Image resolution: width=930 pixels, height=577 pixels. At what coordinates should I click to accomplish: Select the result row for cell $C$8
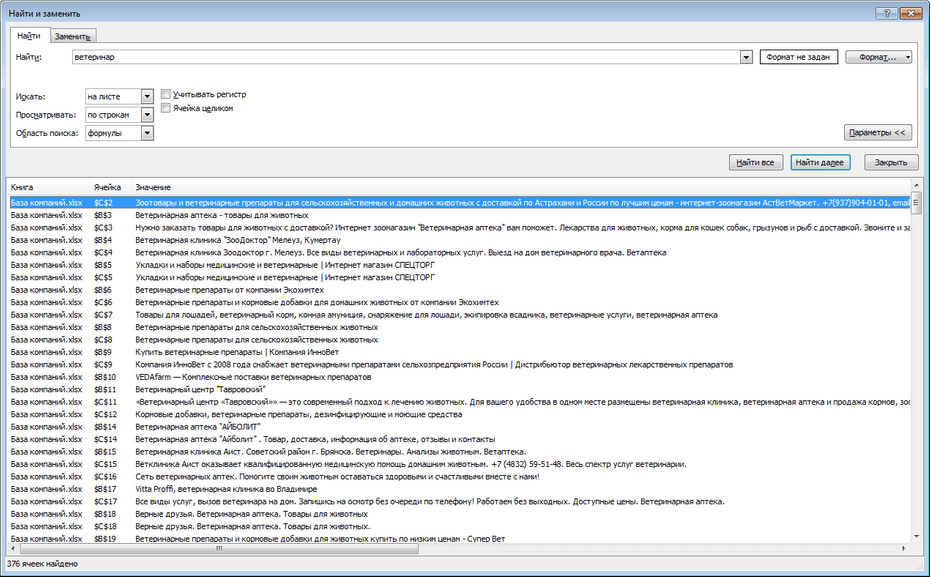pos(459,340)
